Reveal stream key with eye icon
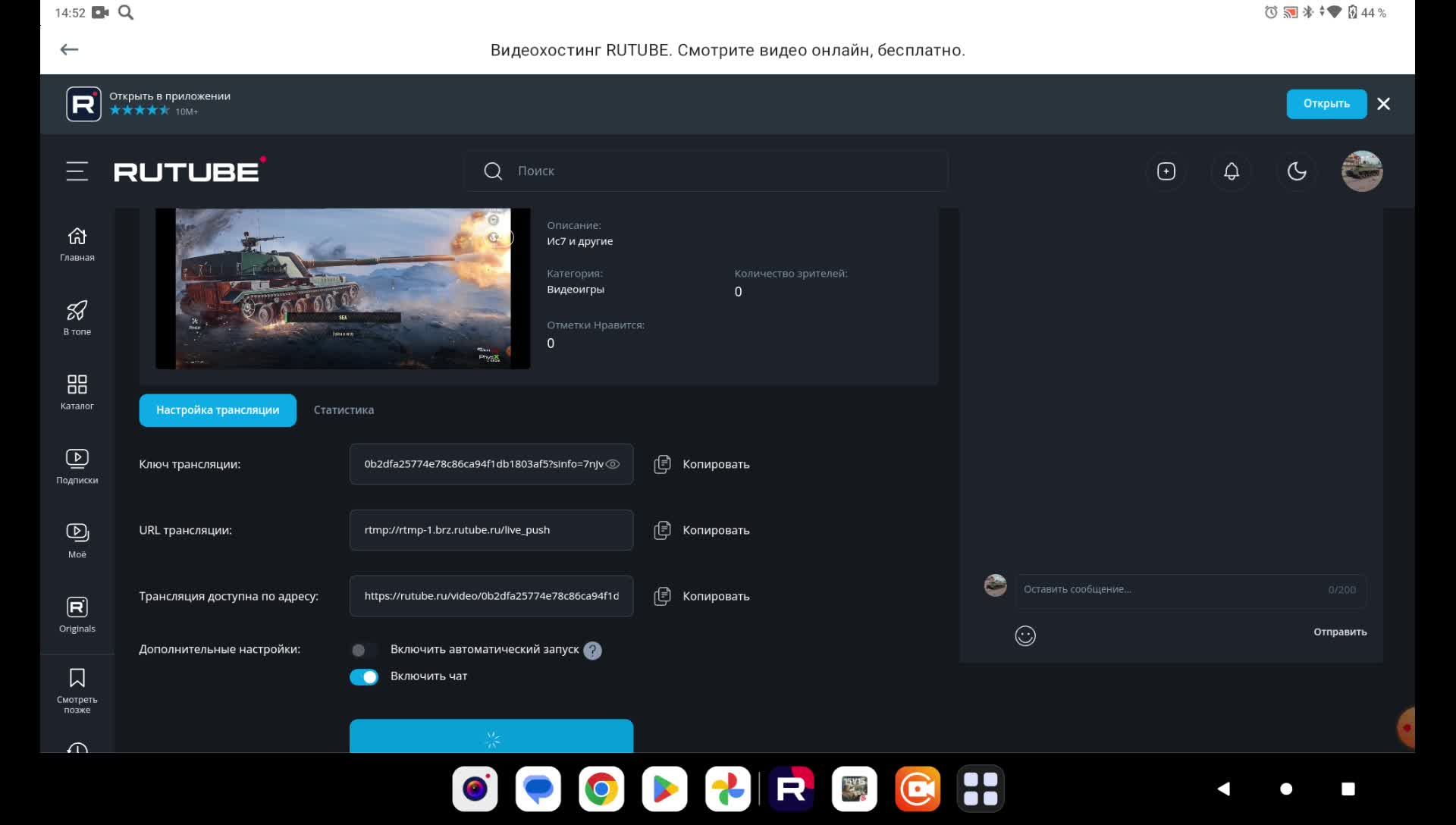Viewport: 1456px width, 825px height. tap(613, 464)
